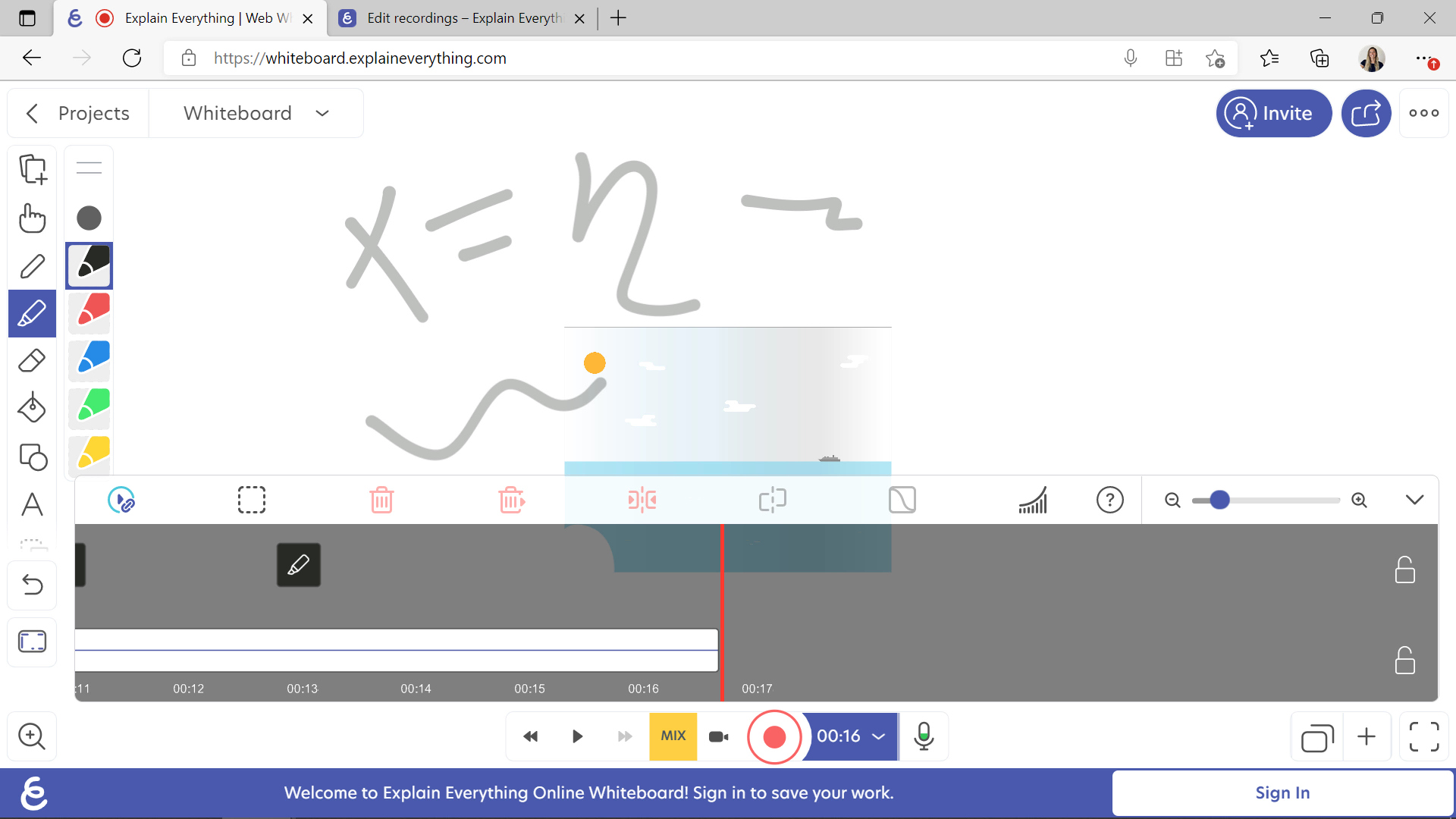Click the microphone recording icon

pos(922,737)
